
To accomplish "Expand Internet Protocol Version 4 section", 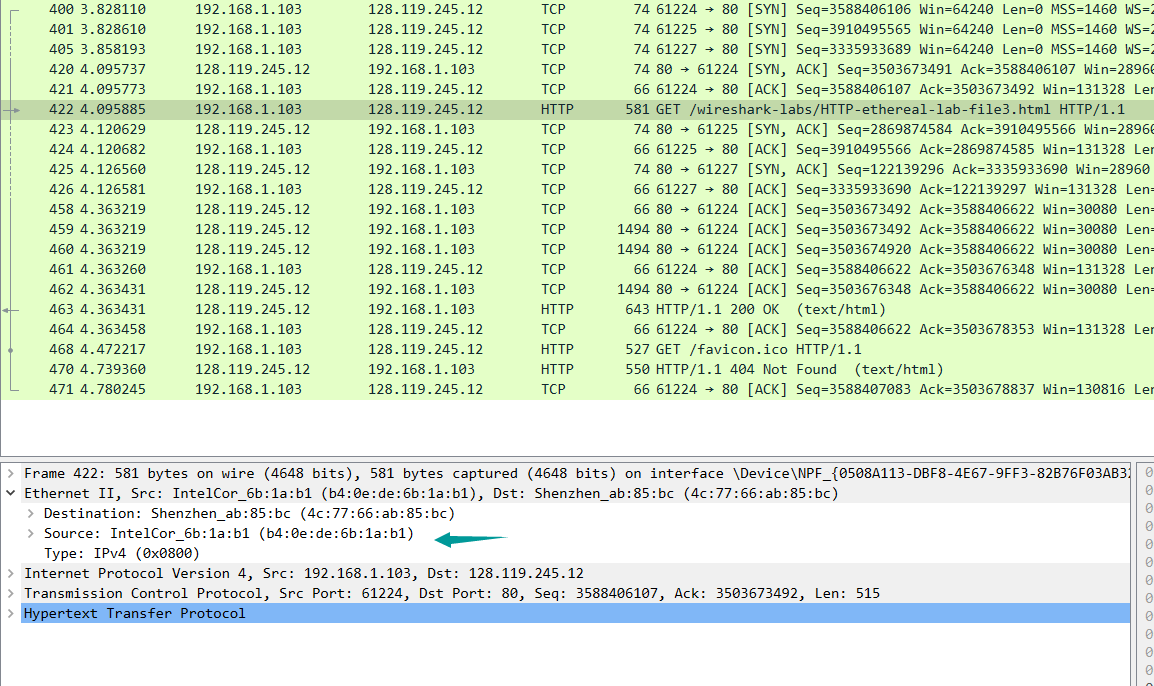I will (11, 573).
